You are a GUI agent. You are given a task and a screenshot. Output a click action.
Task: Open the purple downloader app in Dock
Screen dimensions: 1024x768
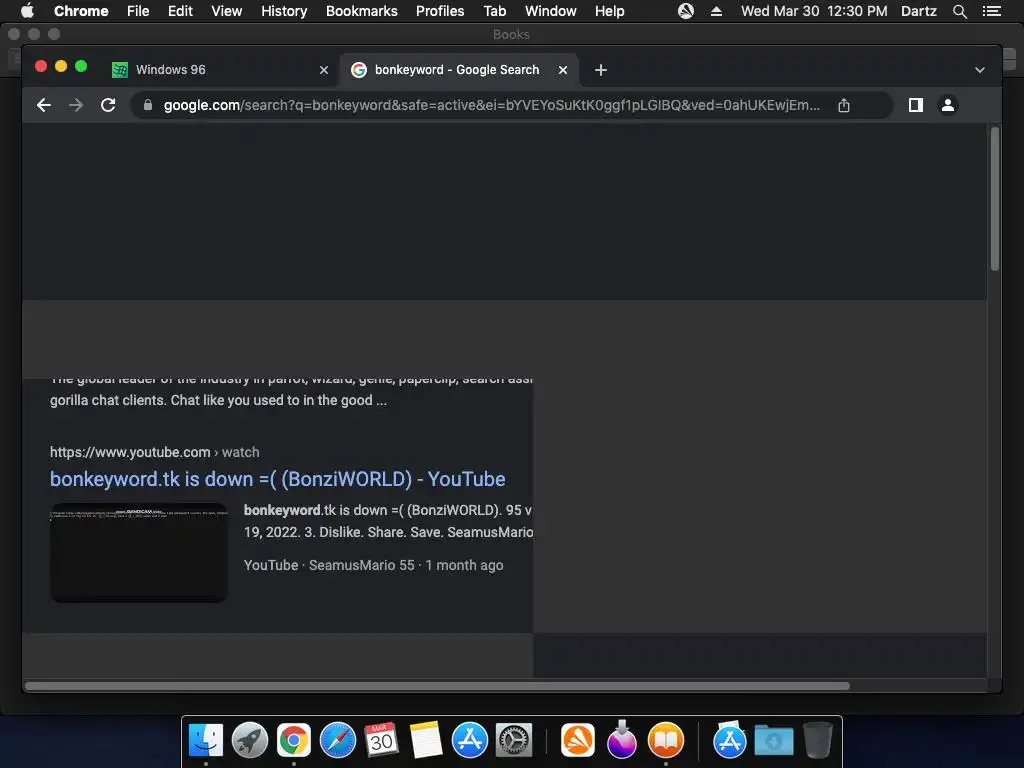click(x=622, y=739)
